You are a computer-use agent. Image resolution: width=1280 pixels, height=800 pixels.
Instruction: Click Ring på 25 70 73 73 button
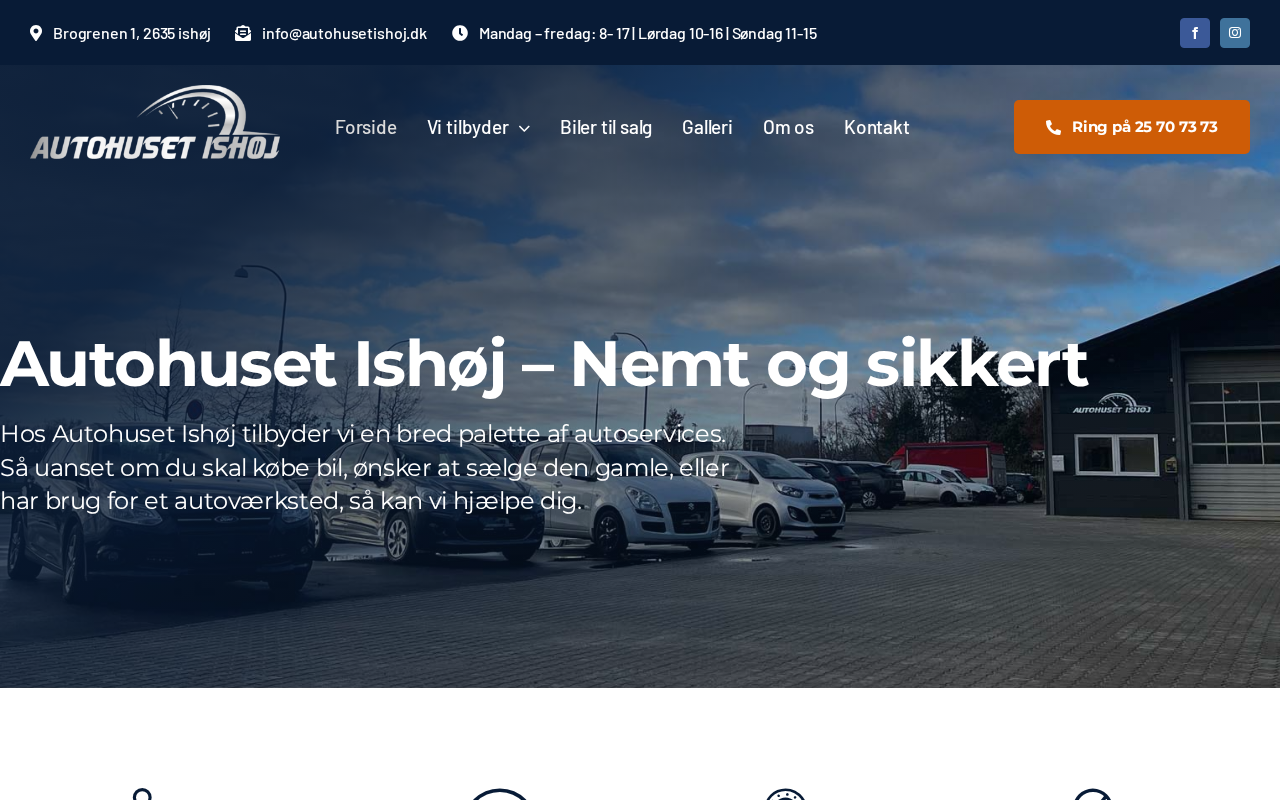point(1132,127)
